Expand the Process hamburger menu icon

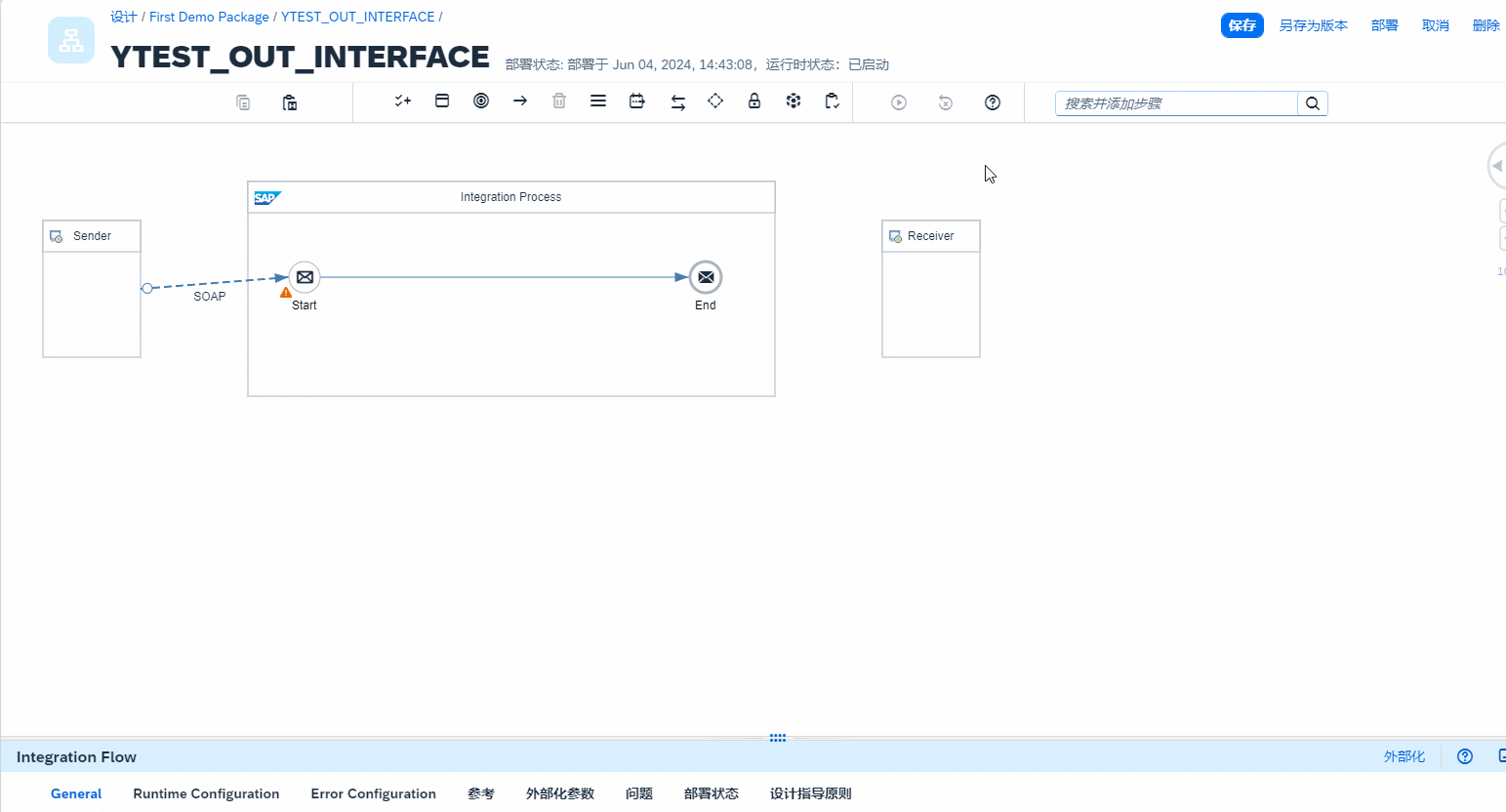coord(598,101)
